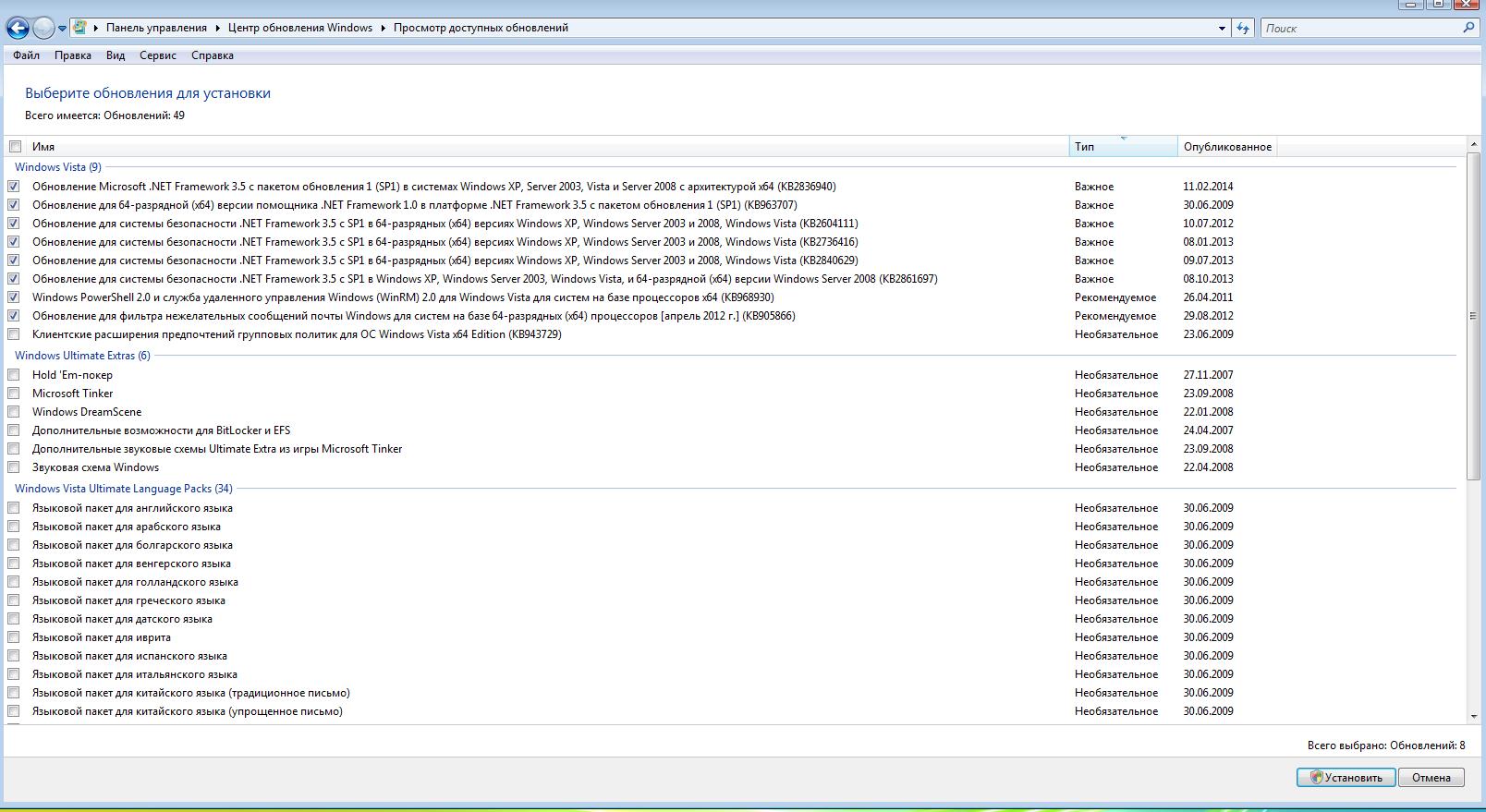1486x812 pixels.
Task: Select Языковой пакет для греческого языка row
Action: click(x=128, y=600)
